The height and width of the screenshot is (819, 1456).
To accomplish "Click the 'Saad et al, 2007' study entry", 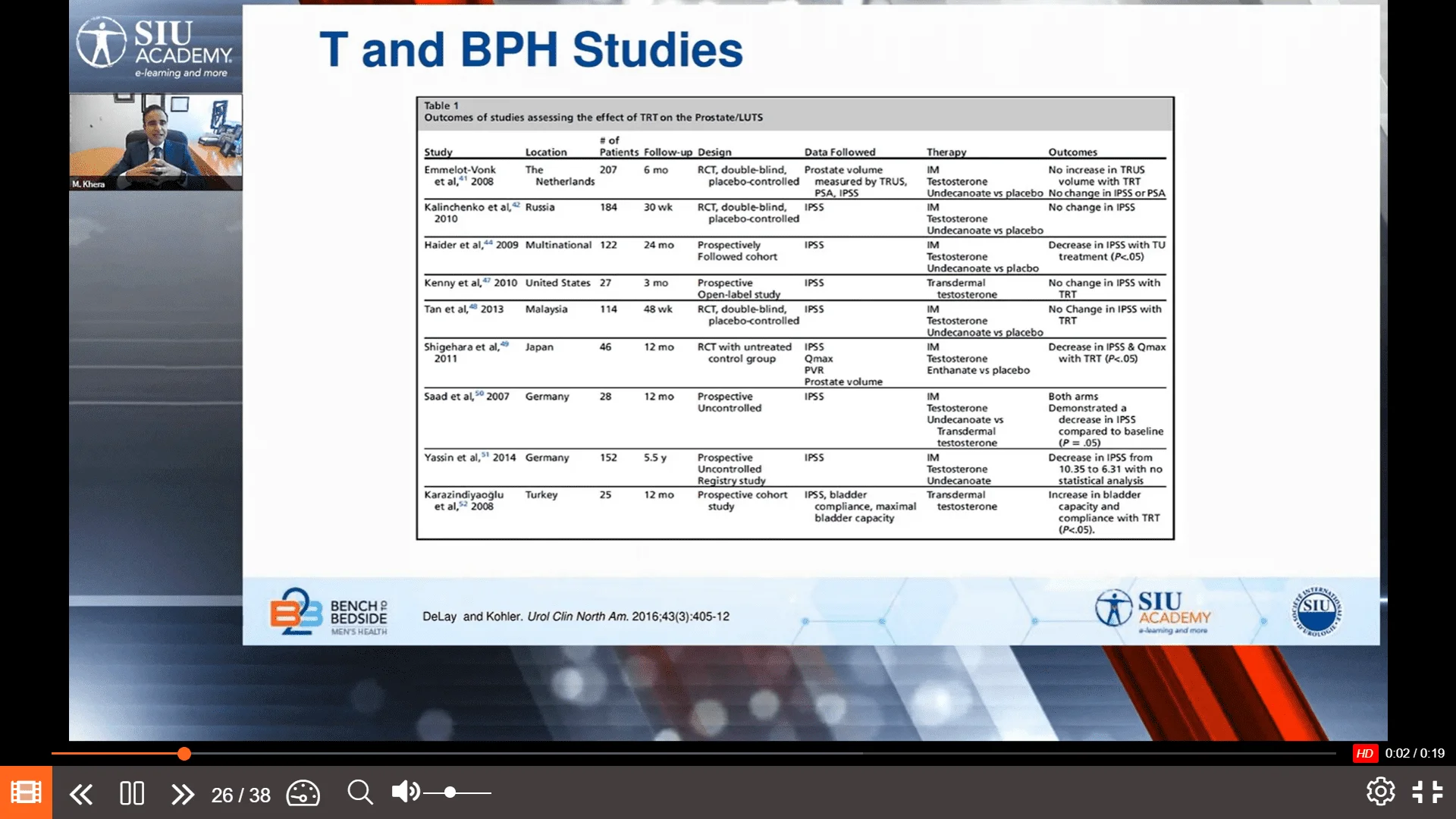I will click(466, 397).
